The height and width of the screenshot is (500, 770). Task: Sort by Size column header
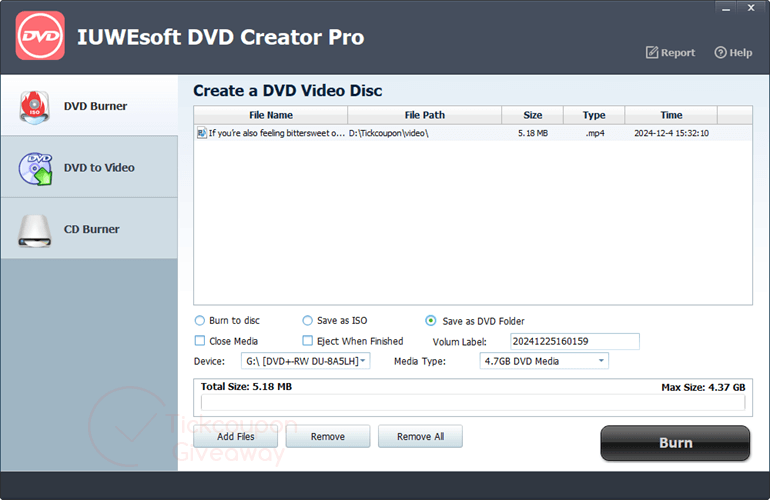533,115
